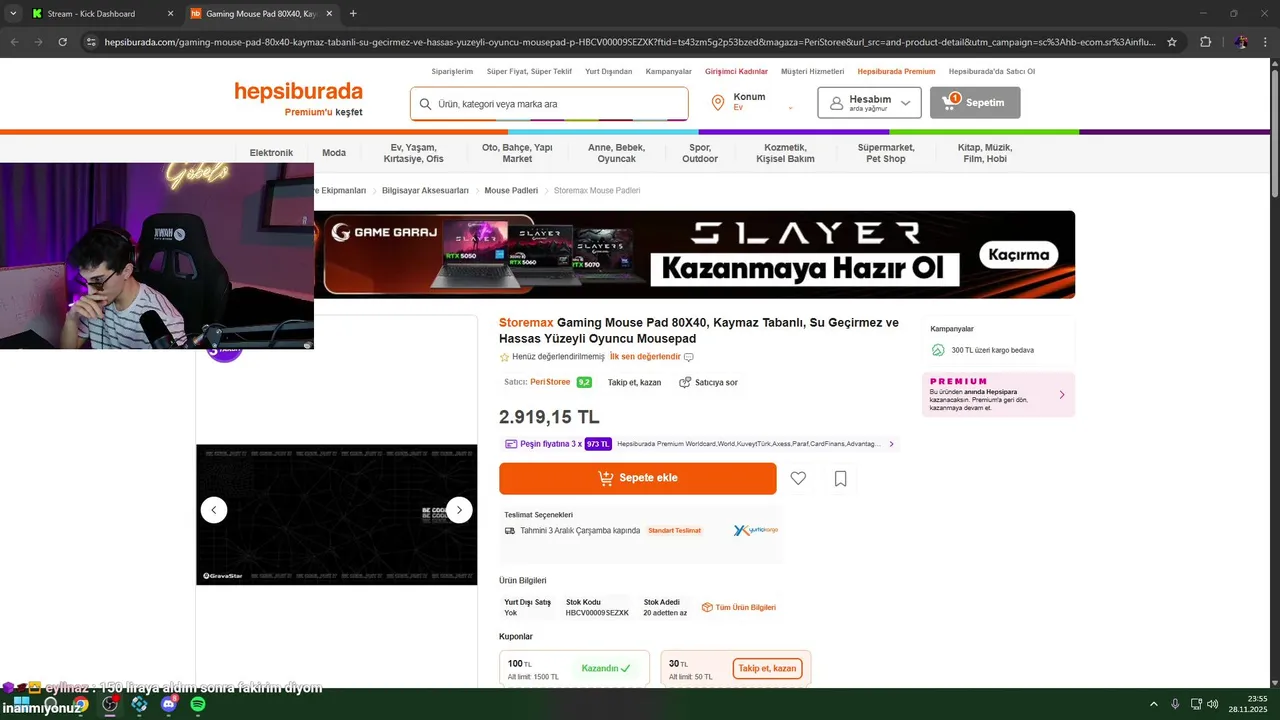Open Süpermarket, Pet Shop menu

point(886,153)
